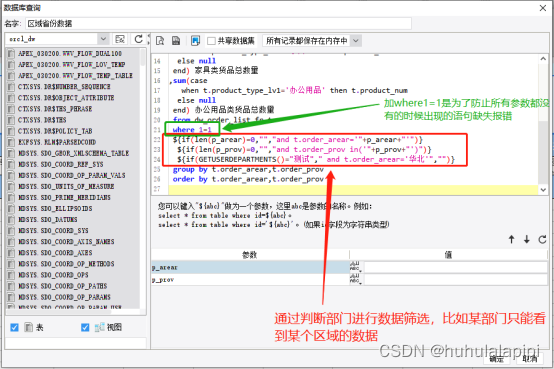Click the 取消 button

tap(529, 359)
